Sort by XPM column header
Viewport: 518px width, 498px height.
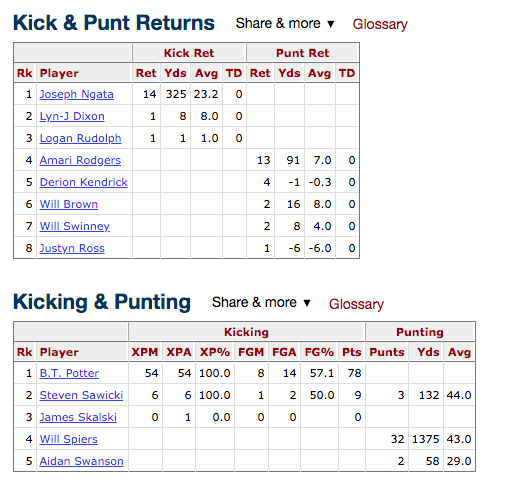click(145, 352)
